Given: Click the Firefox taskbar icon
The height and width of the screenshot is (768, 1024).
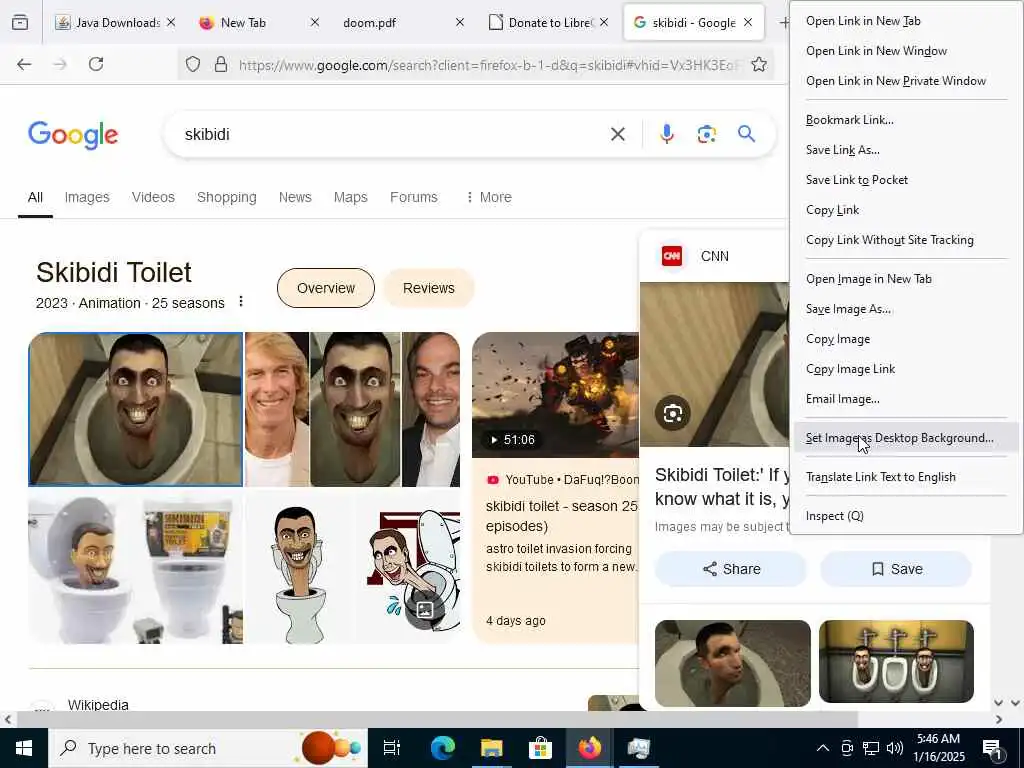Looking at the screenshot, I should click(x=589, y=748).
